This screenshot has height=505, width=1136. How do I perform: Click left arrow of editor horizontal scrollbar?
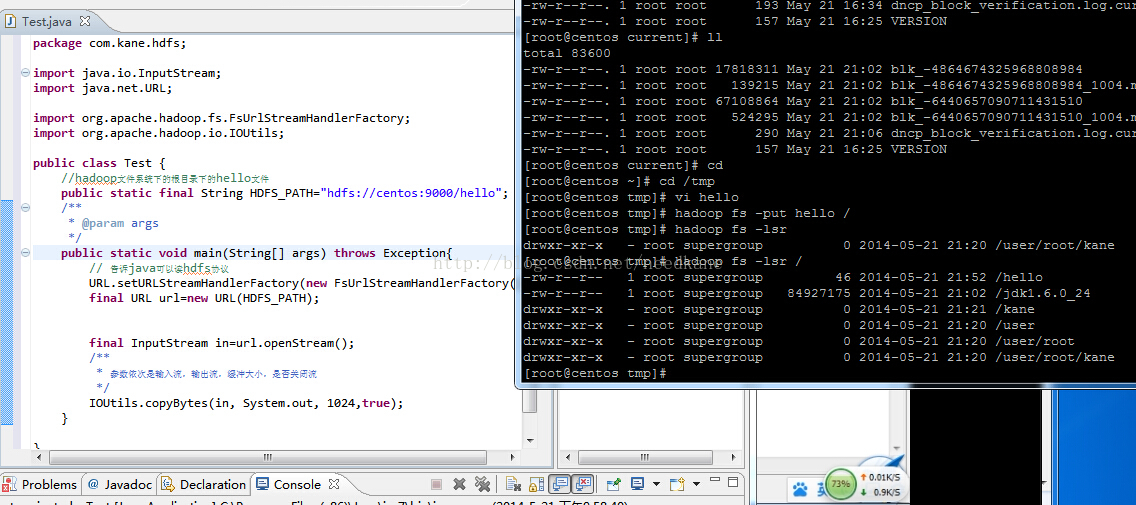coord(39,457)
